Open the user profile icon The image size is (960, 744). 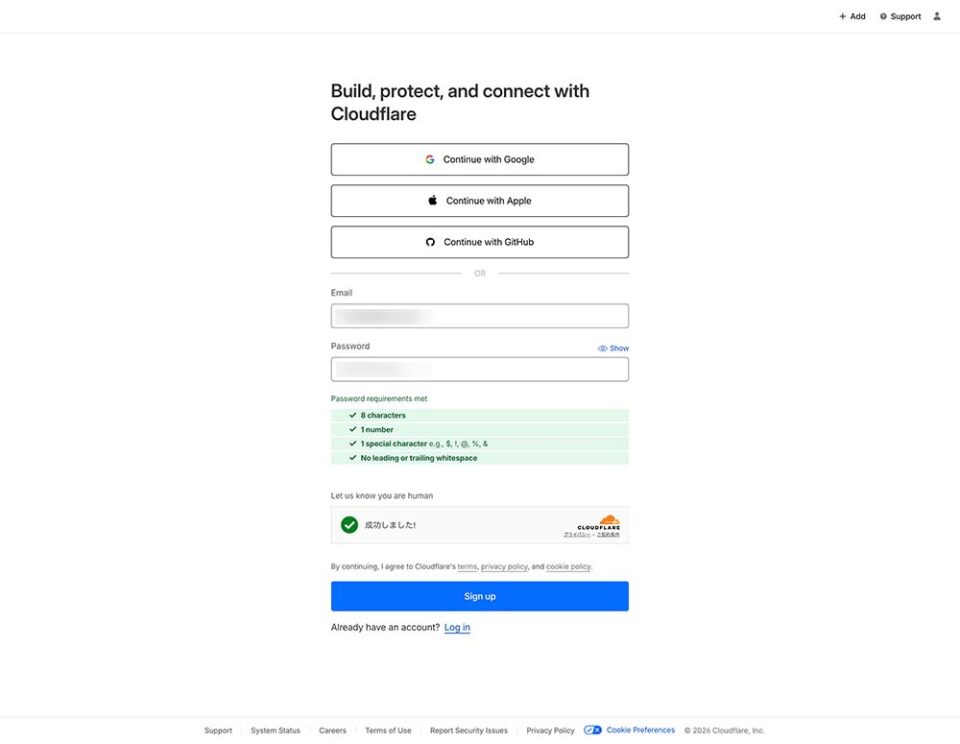point(937,17)
